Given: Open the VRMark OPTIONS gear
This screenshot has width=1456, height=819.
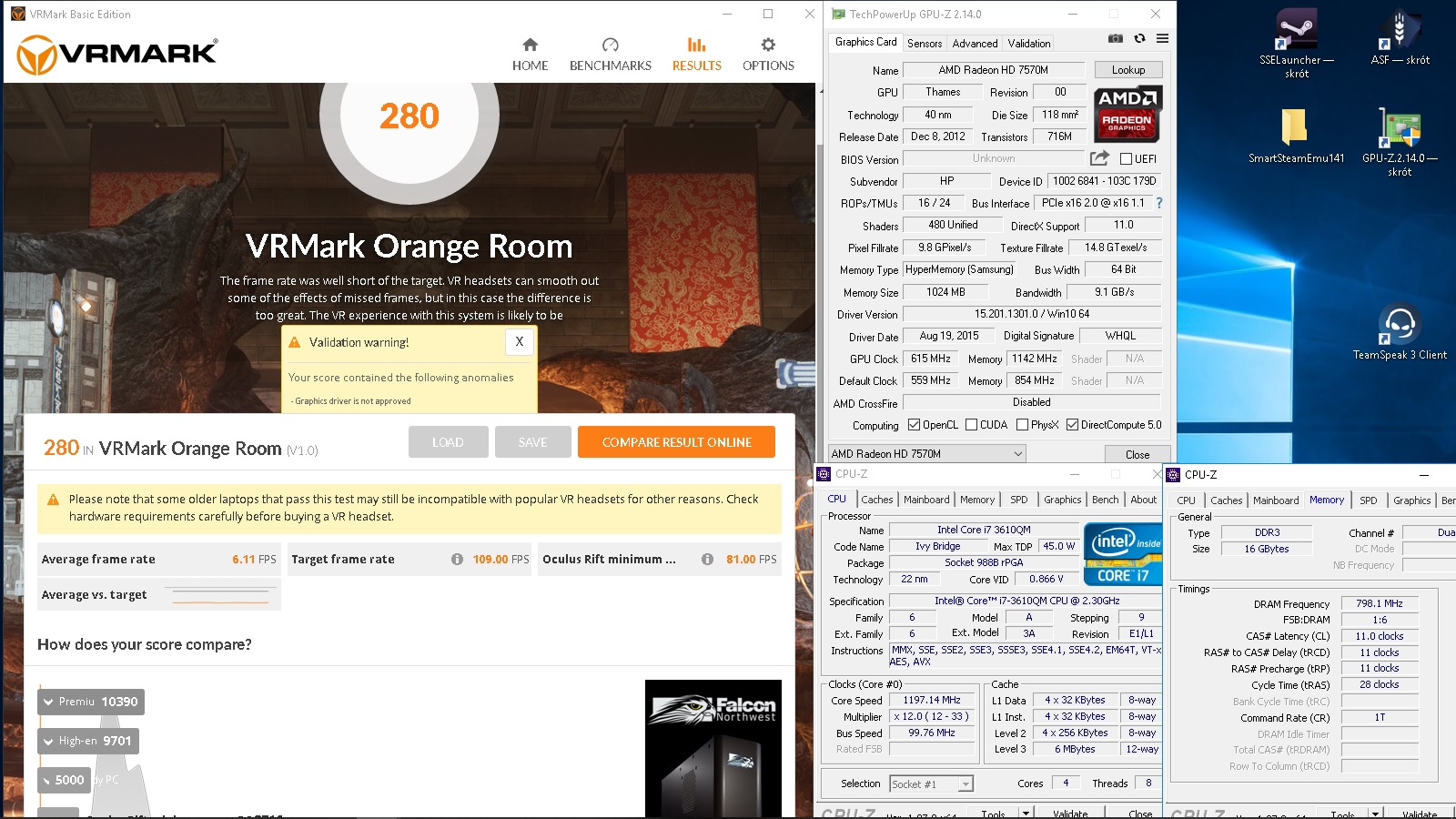Looking at the screenshot, I should pyautogui.click(x=768, y=55).
